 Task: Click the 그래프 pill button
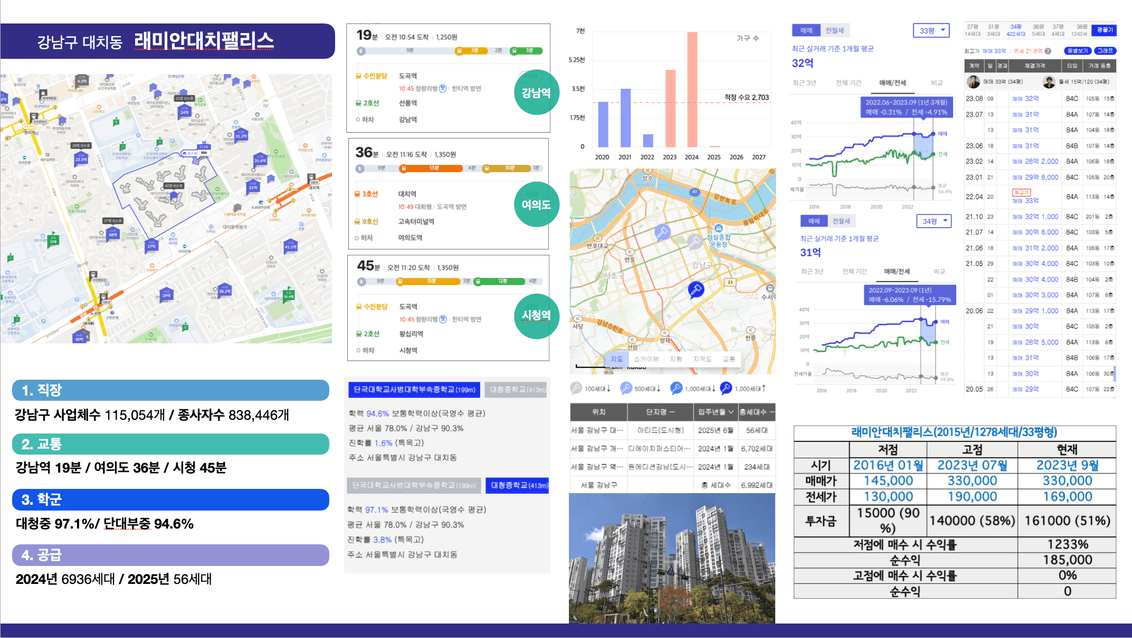click(1105, 51)
